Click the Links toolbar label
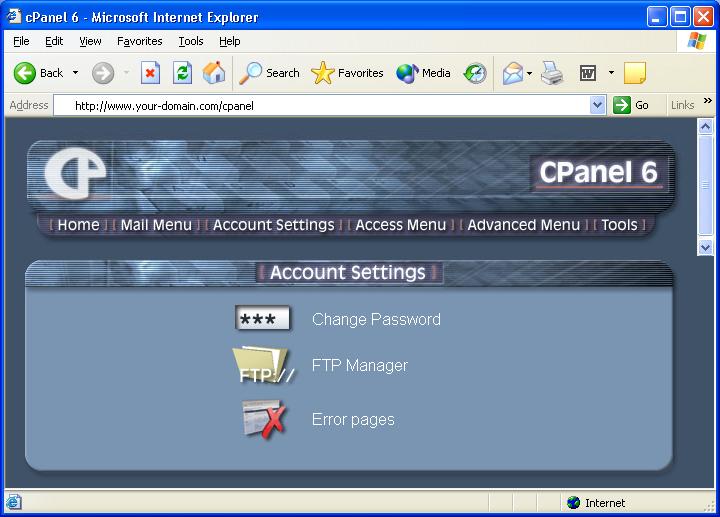720x517 pixels. tap(682, 105)
